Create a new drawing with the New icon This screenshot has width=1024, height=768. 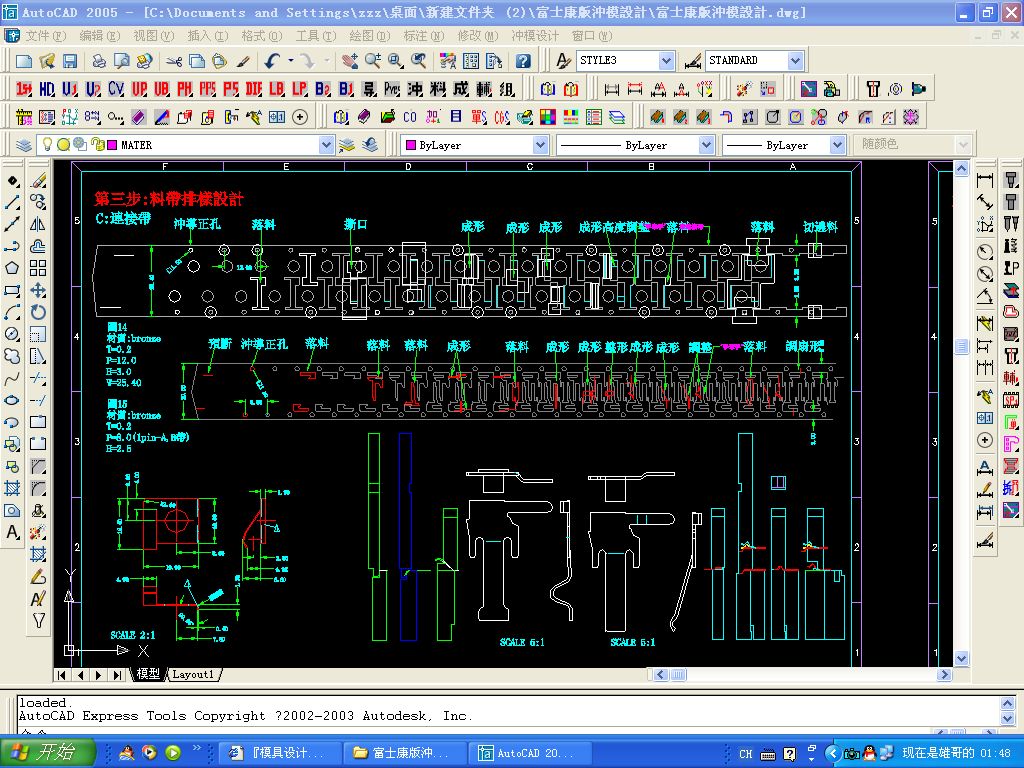pos(24,61)
